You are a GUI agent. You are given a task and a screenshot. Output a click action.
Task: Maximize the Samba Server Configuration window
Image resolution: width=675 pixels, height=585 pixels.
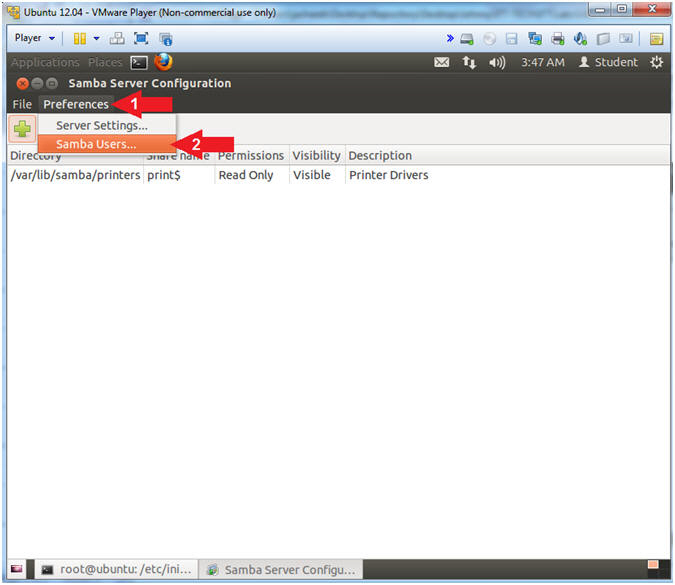[52, 83]
